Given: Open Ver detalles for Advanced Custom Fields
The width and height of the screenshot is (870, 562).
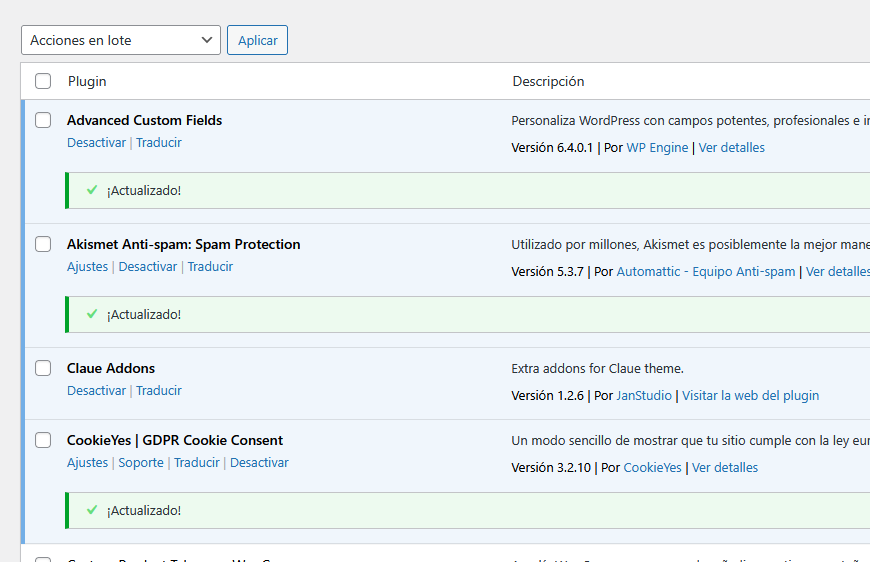Looking at the screenshot, I should 731,148.
